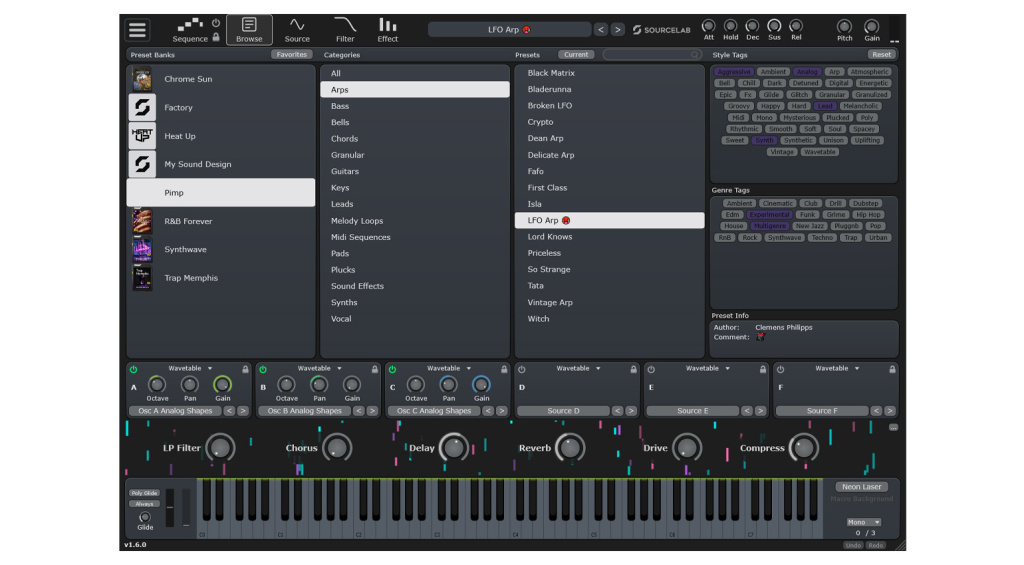Select the Synthwave preset bank

point(221,250)
